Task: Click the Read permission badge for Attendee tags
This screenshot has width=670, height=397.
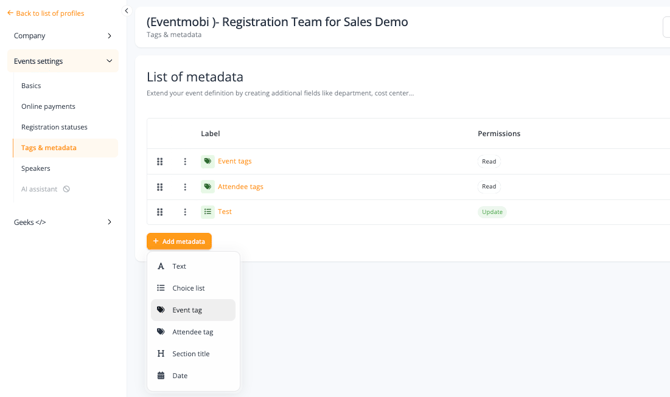Action: 489,186
